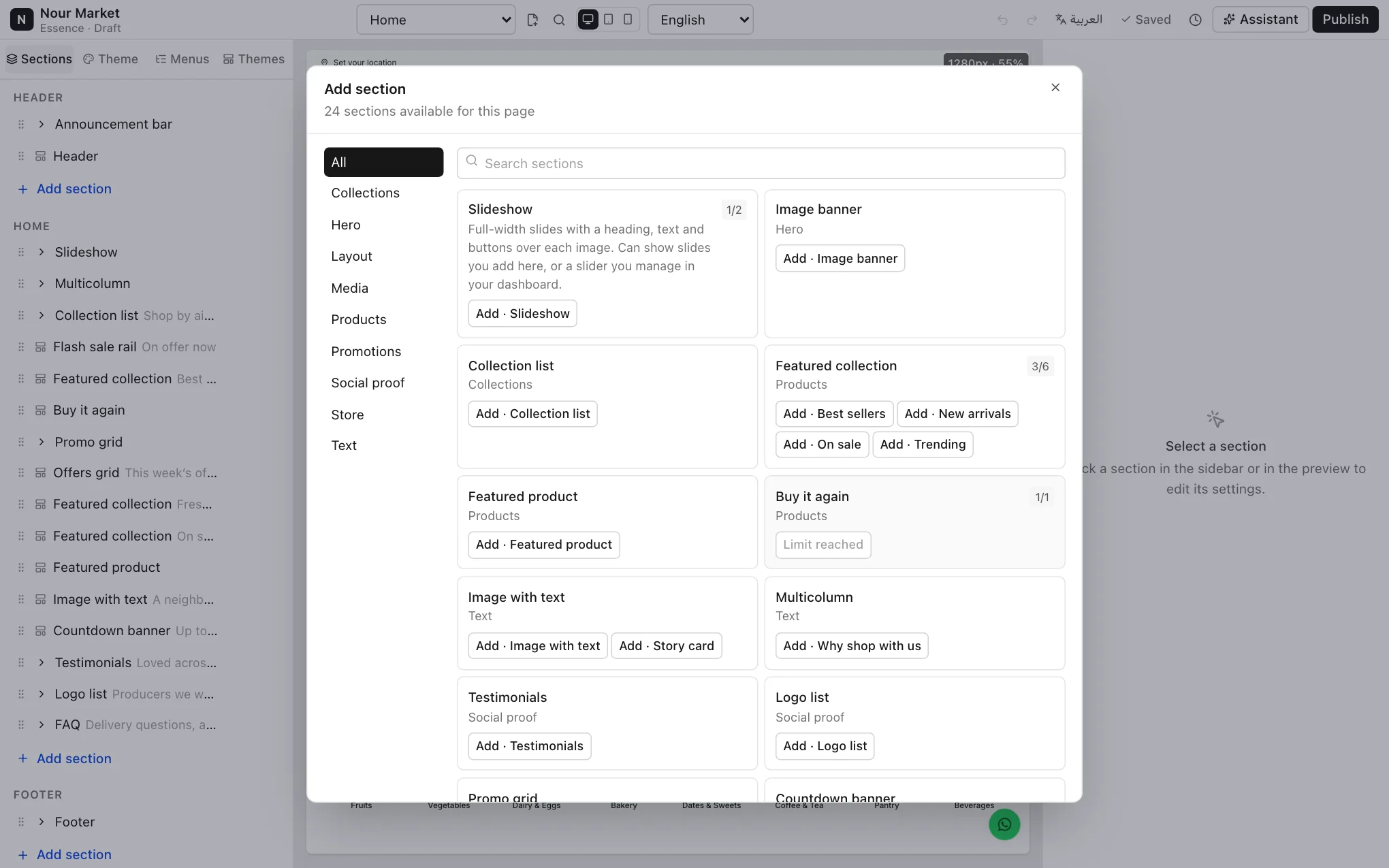Expand the Multicolumn section in sidebar
This screenshot has width=1389, height=868.
tap(42, 283)
